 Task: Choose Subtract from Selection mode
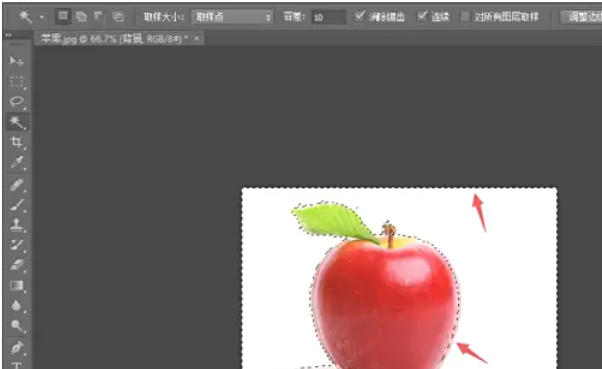tap(99, 16)
